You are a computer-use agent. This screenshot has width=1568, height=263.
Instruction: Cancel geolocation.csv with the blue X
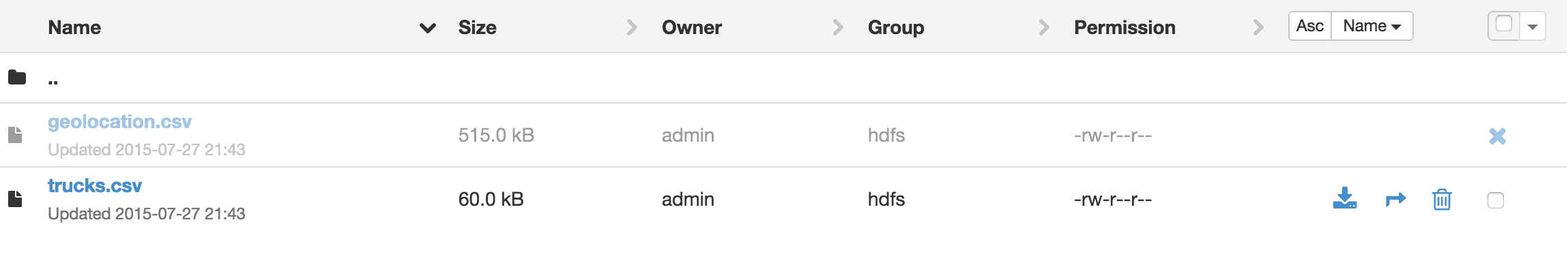click(1497, 136)
